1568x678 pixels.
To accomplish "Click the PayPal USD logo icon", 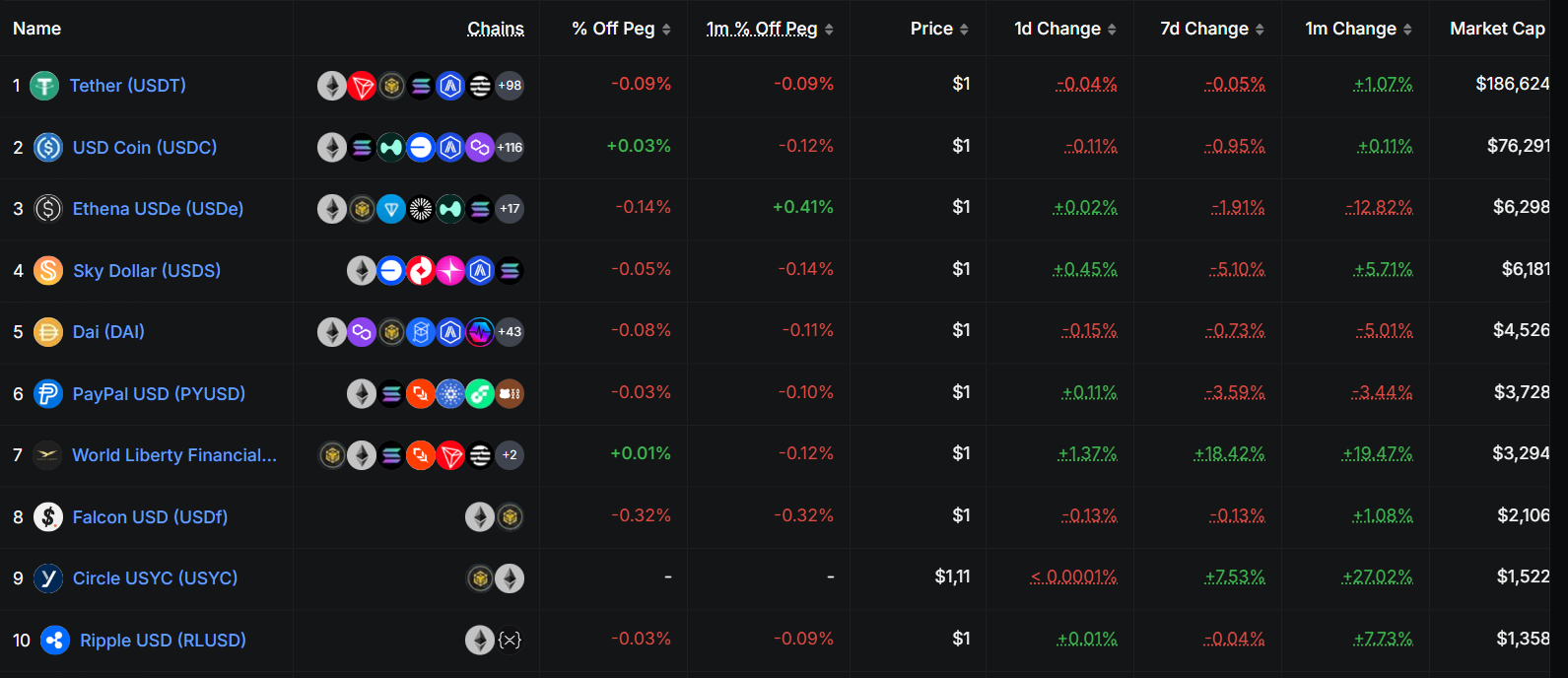I will pos(48,394).
